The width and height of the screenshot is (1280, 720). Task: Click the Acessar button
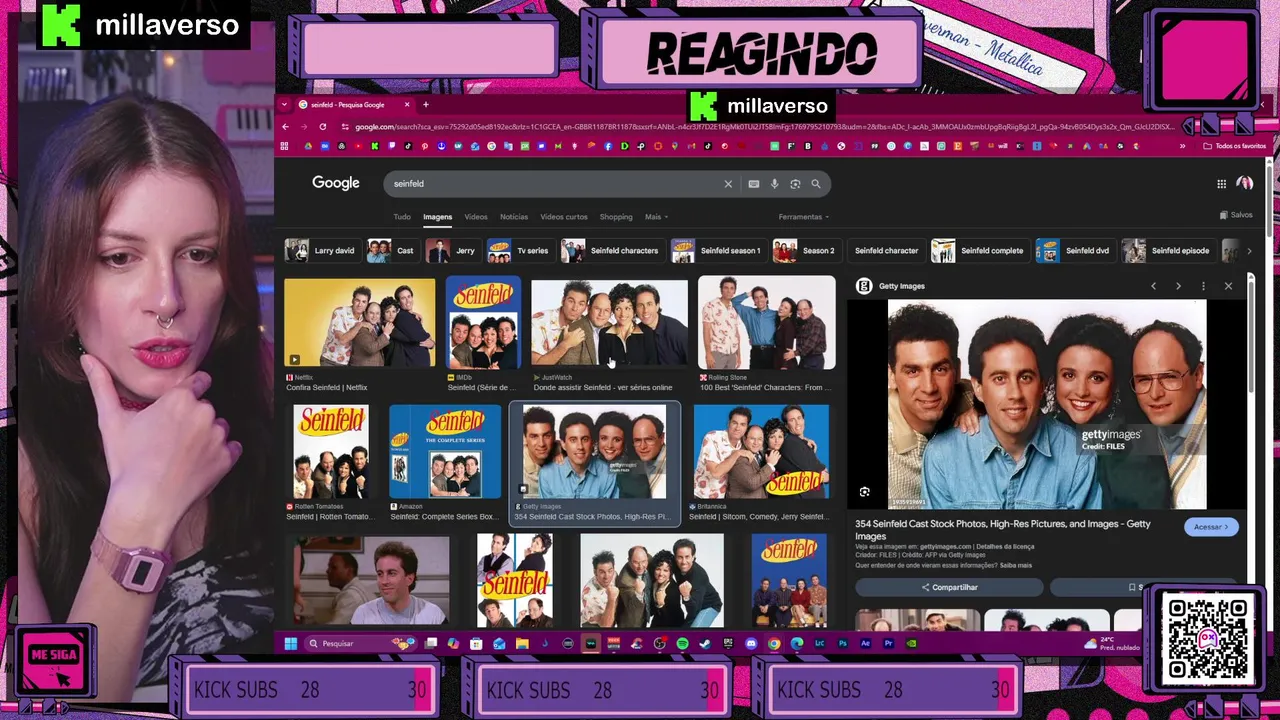tap(1211, 527)
